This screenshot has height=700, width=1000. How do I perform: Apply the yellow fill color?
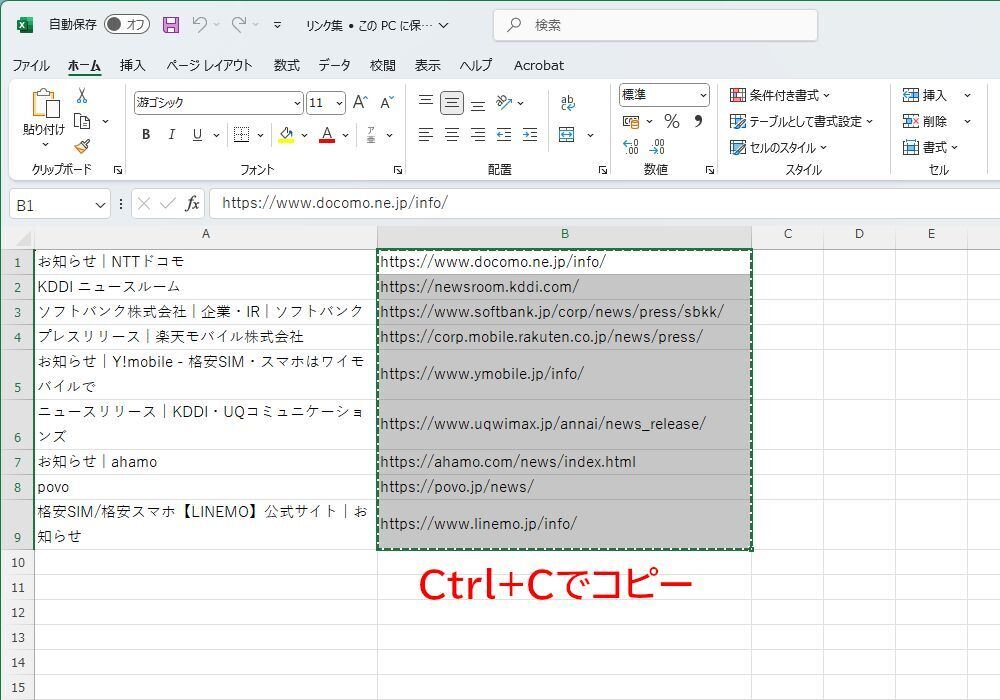click(286, 135)
